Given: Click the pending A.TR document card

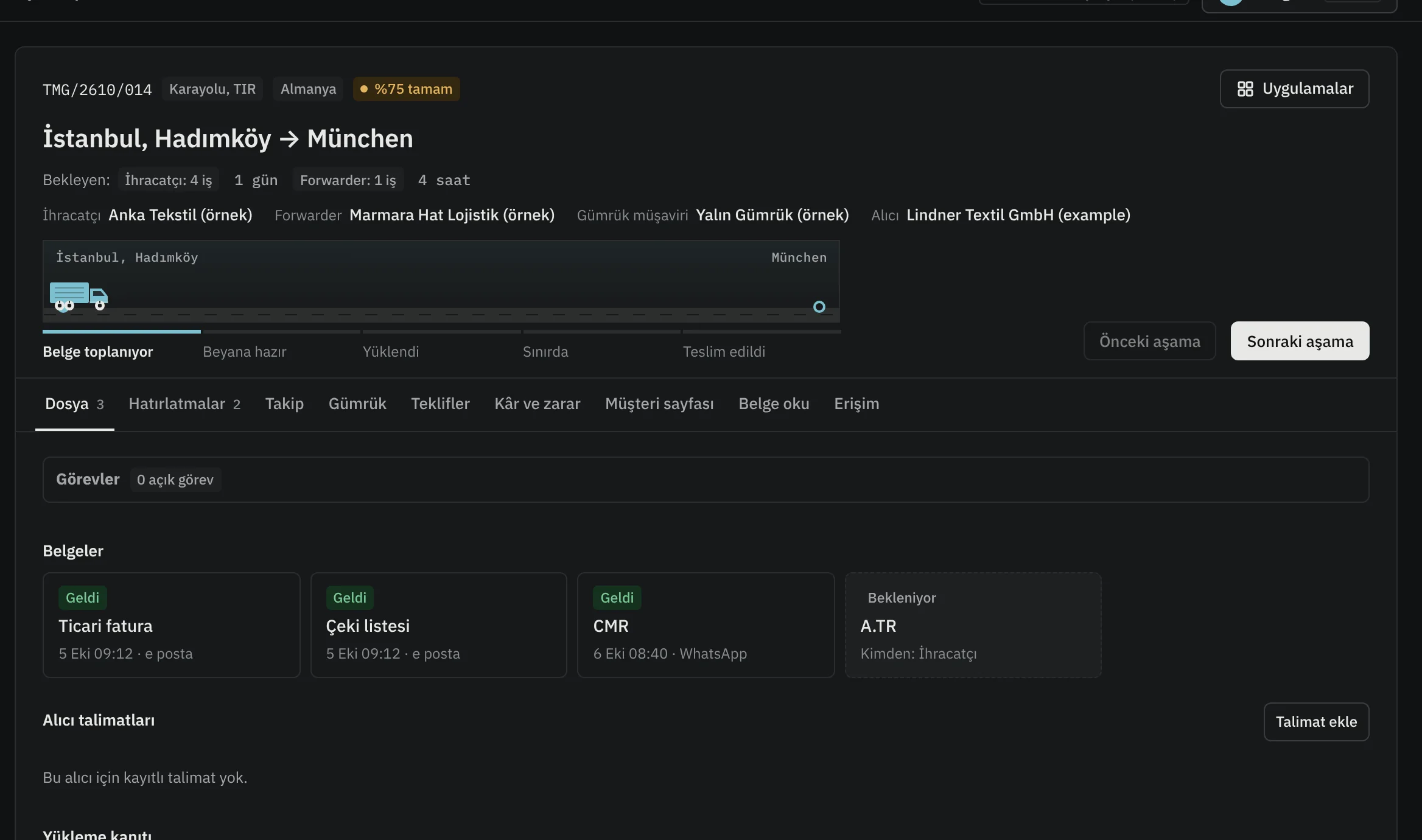Looking at the screenshot, I should (973, 625).
